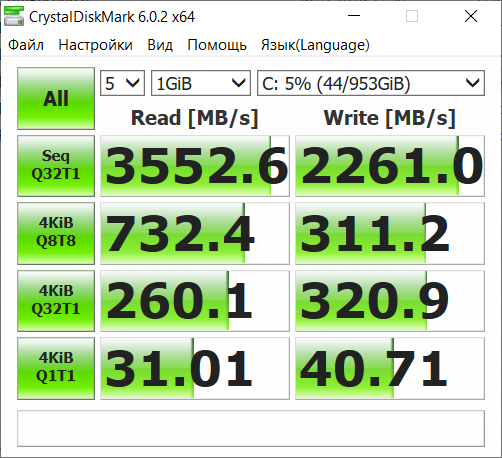
Task: Click the empty comment field at bottom
Action: coord(251,428)
